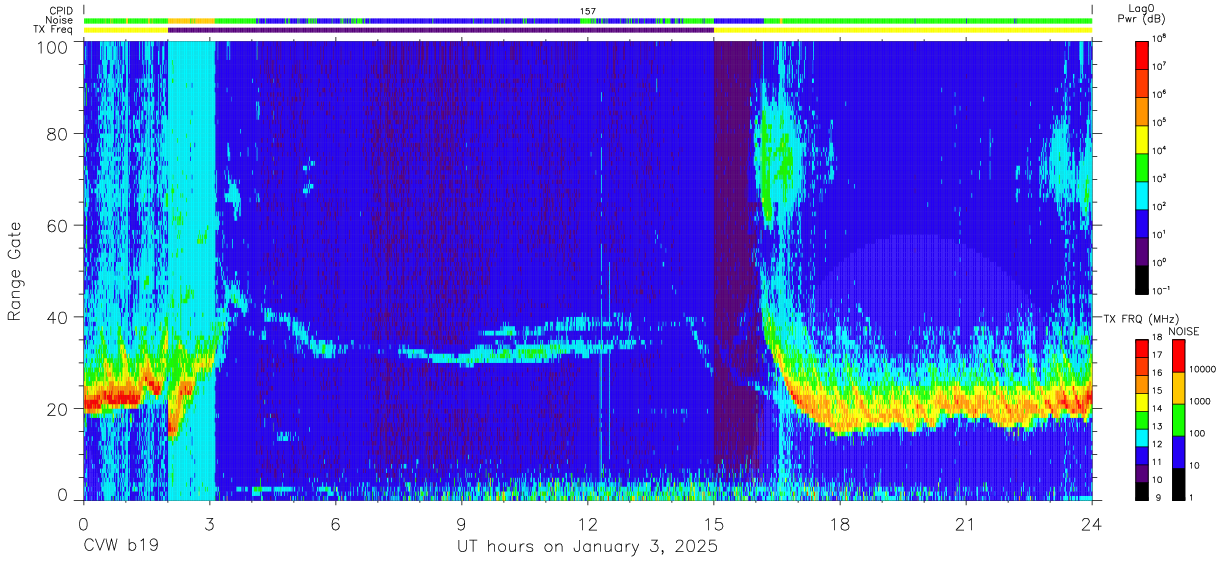Select the green segment of noise colorbar

[x=1180, y=419]
